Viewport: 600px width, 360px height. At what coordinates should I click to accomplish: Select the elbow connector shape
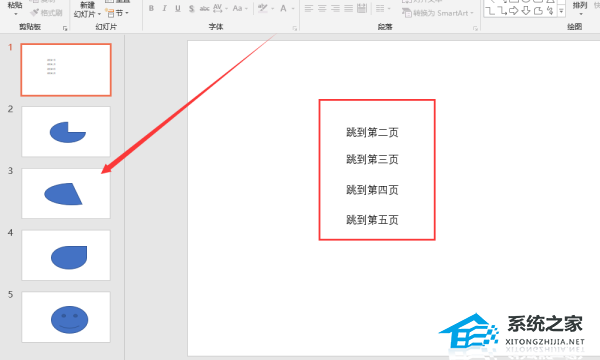tap(490, 11)
